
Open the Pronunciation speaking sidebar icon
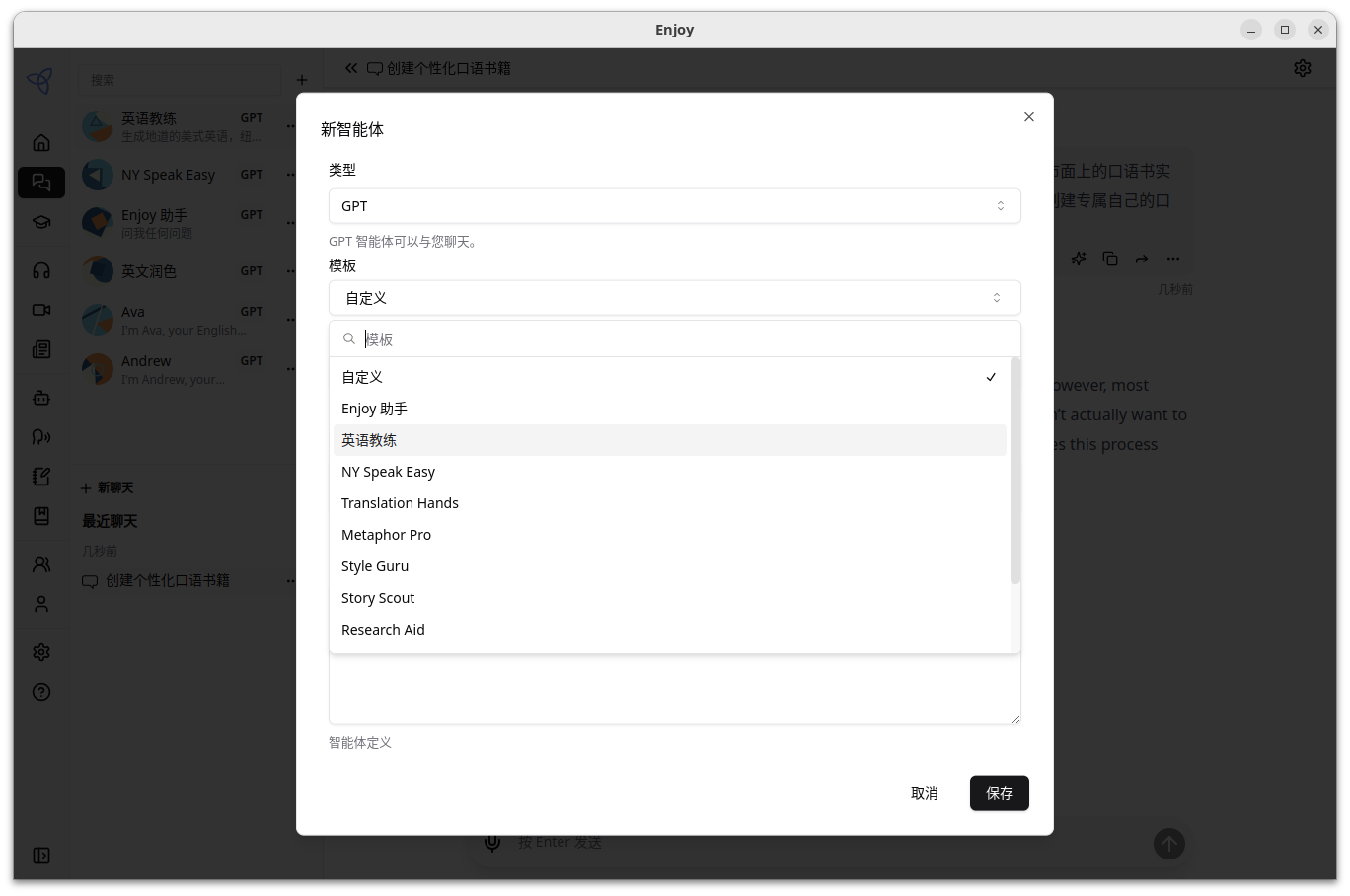tap(41, 436)
